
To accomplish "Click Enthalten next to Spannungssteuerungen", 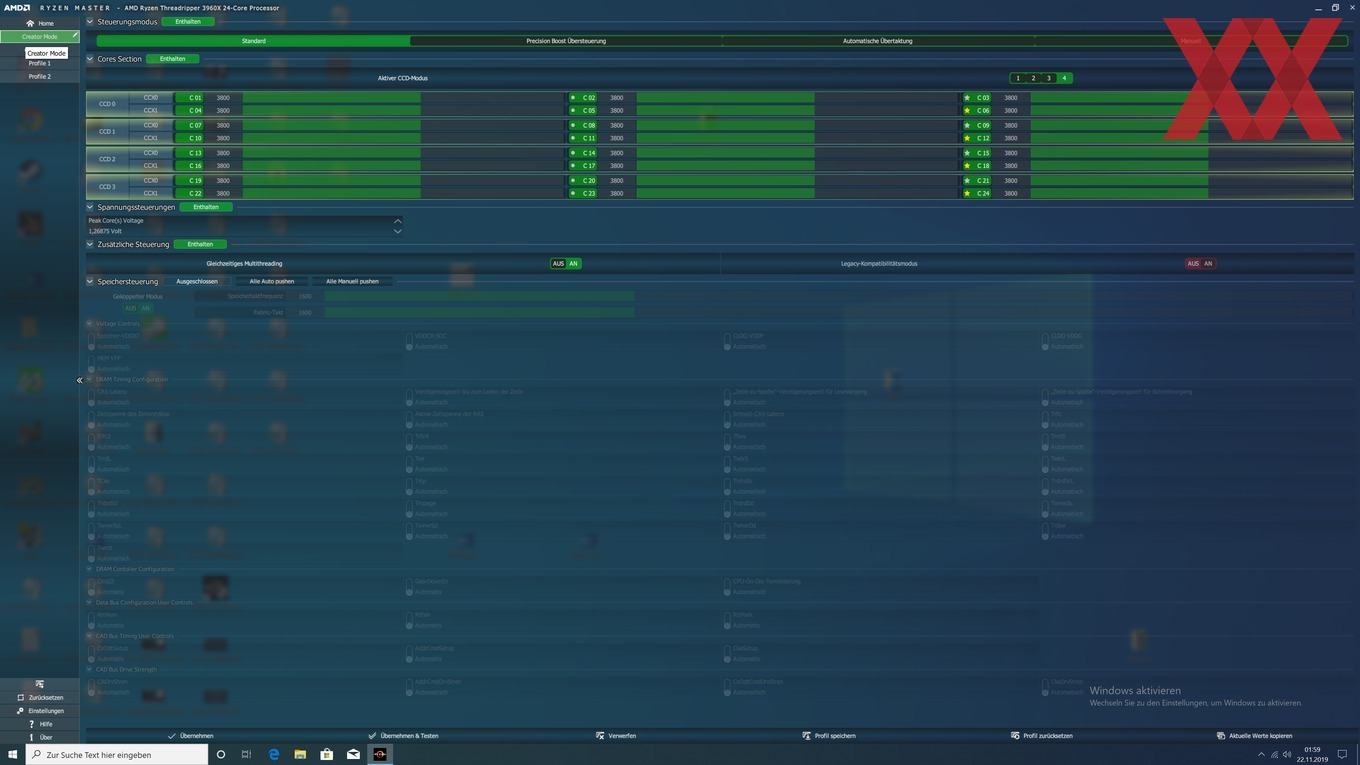I will pos(206,207).
